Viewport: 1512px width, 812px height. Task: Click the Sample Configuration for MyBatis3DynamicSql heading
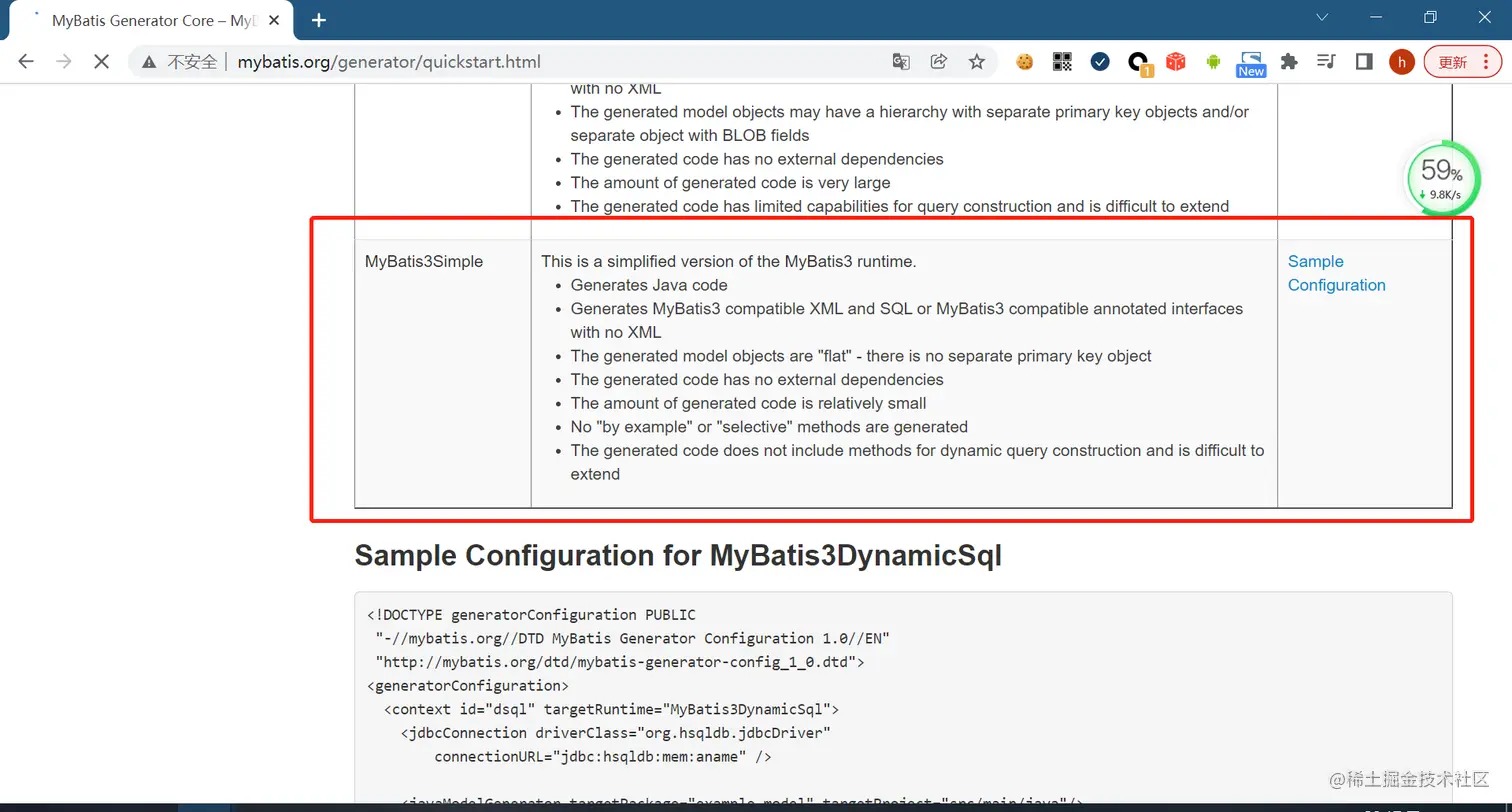click(678, 555)
